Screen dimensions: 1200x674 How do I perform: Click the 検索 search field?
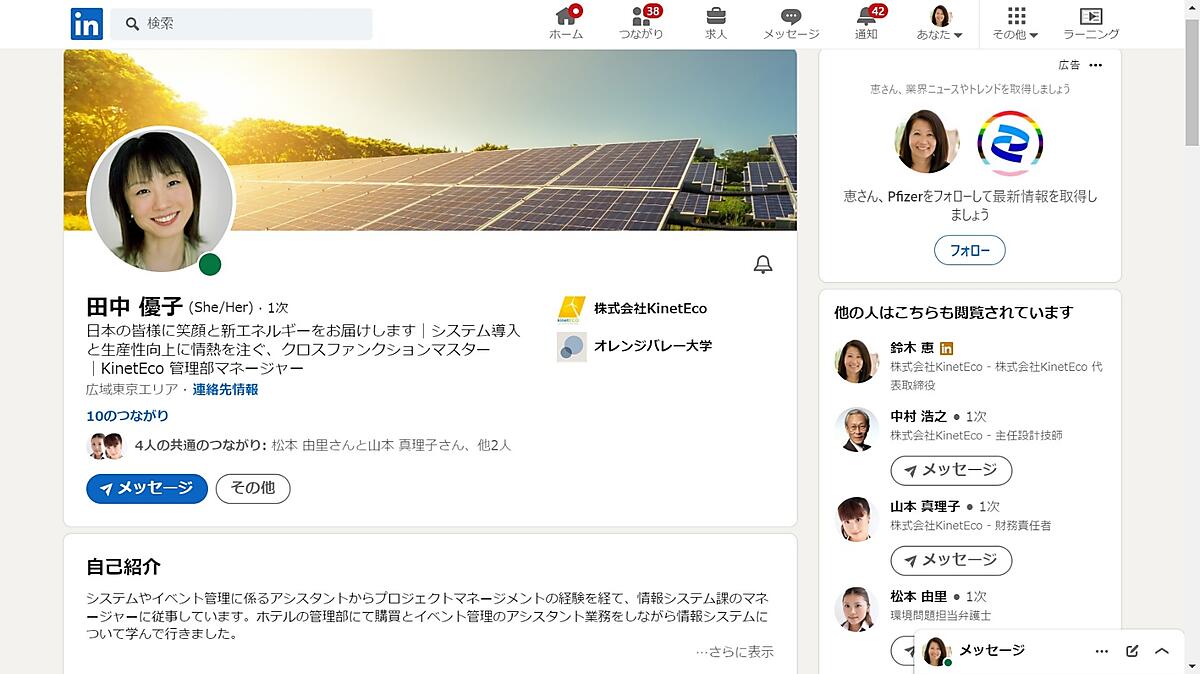241,23
